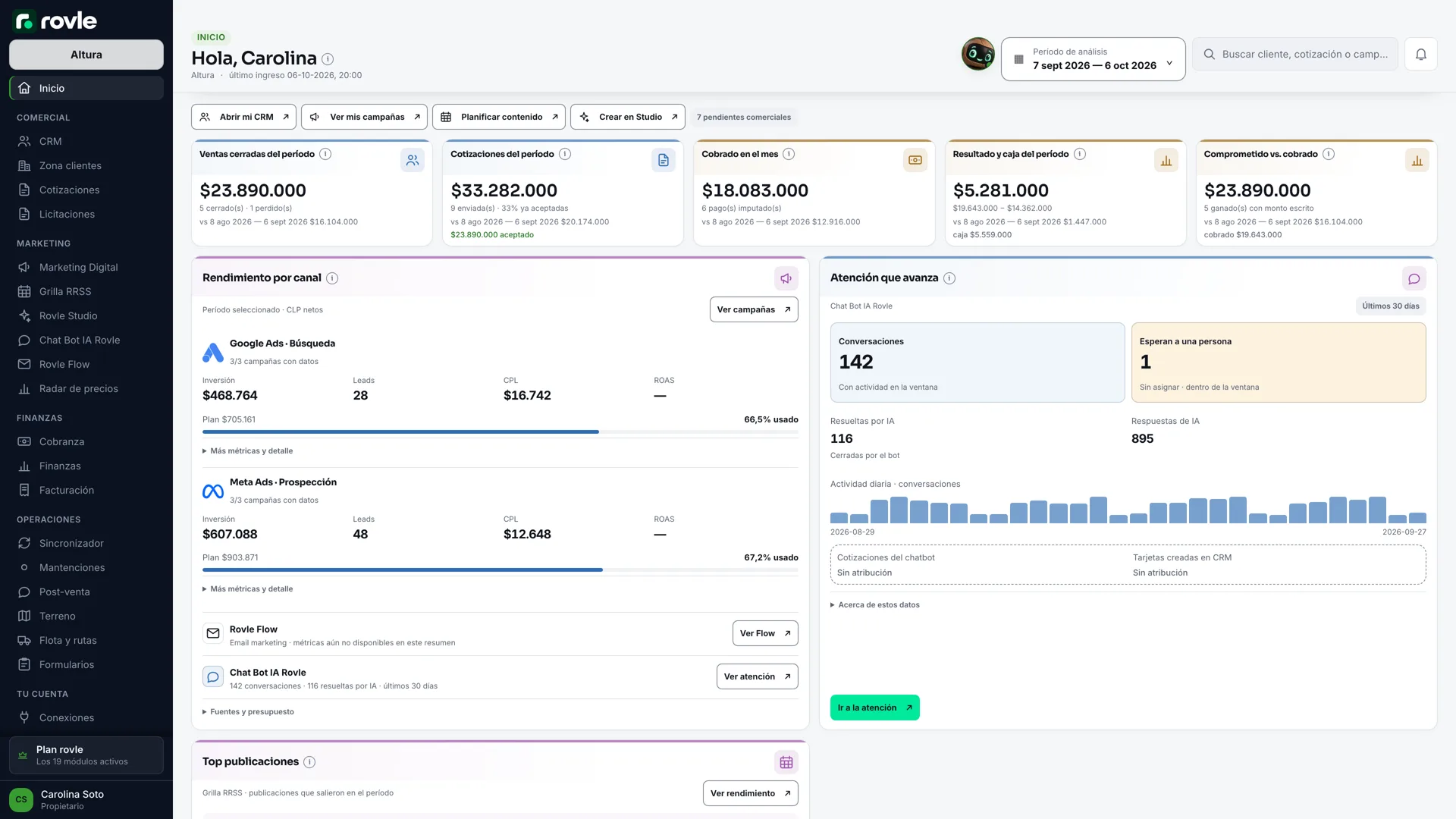Click the search clients and quotes field

pyautogui.click(x=1295, y=54)
